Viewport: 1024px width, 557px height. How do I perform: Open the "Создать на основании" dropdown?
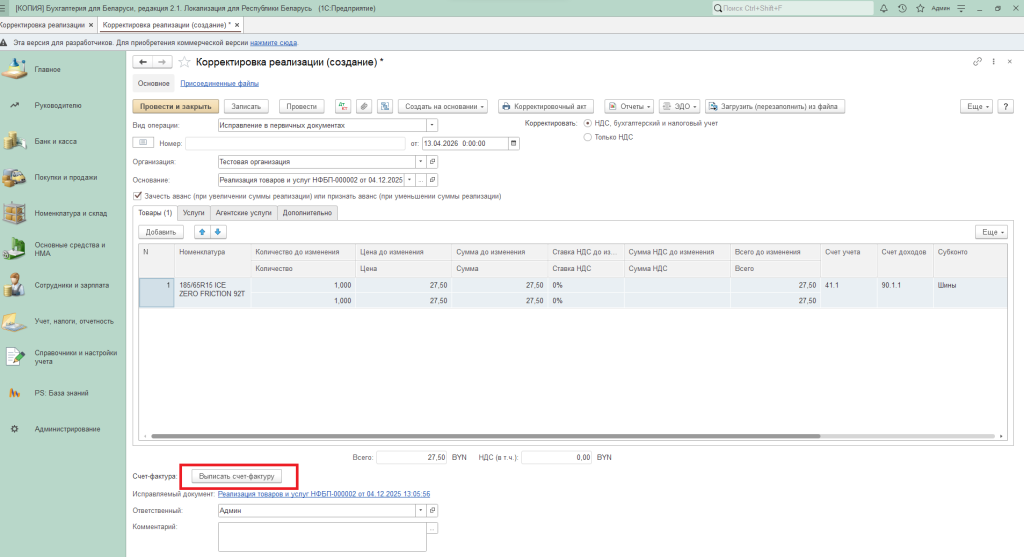[443, 106]
